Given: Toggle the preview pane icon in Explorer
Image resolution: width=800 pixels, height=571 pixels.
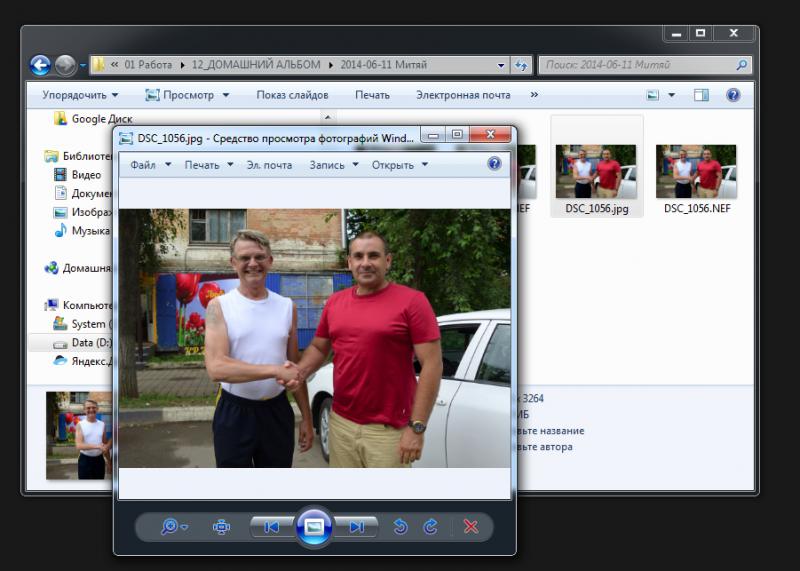Looking at the screenshot, I should point(701,95).
